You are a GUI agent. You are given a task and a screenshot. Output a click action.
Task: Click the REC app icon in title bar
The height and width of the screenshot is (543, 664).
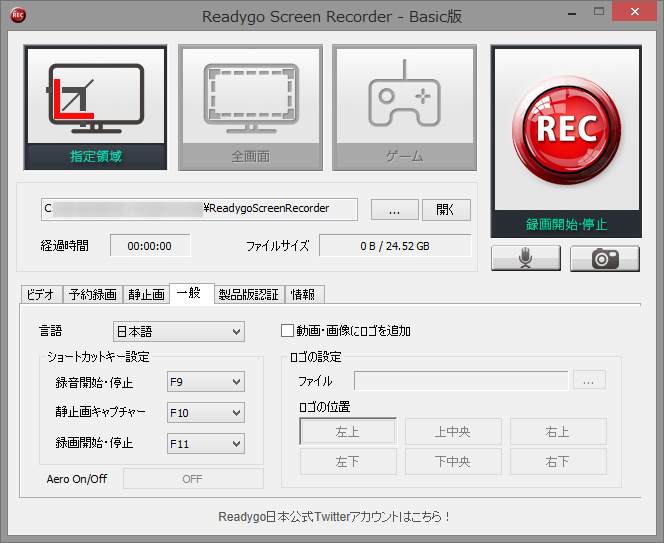[18, 15]
